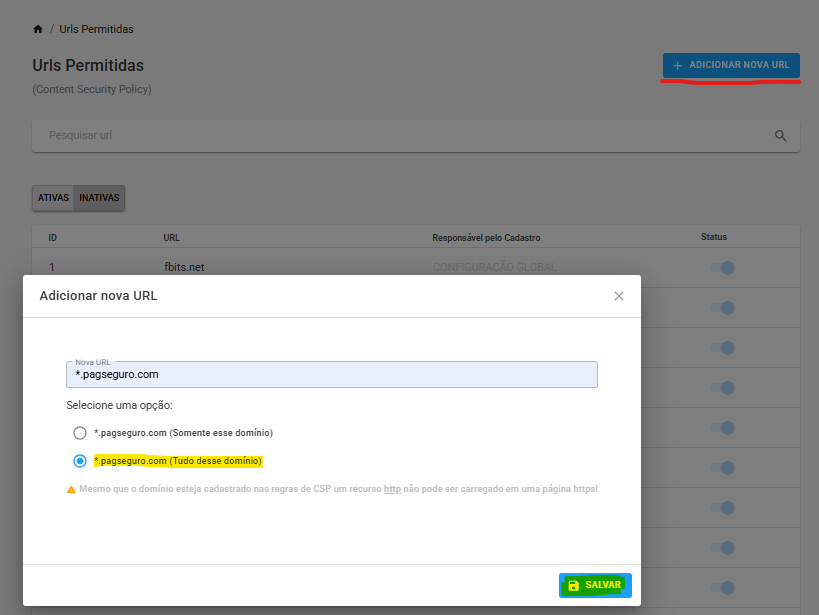819x615 pixels.
Task: Click the home breadcrumb icon
Action: coord(38,29)
